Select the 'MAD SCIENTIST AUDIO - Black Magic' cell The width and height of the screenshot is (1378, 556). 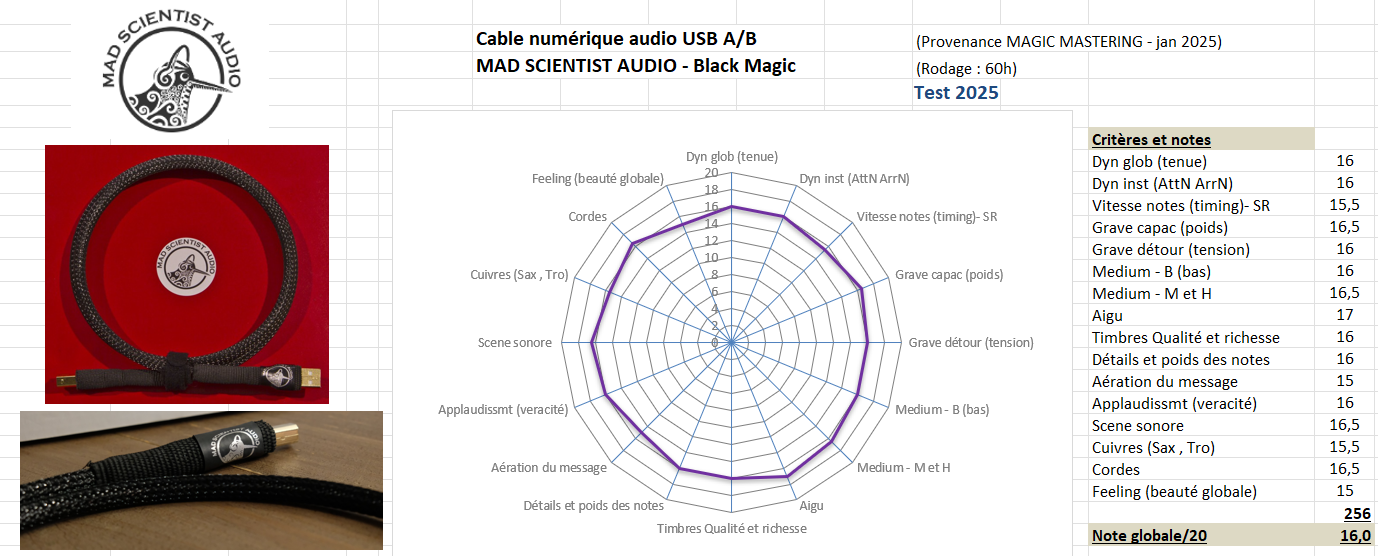tap(636, 66)
